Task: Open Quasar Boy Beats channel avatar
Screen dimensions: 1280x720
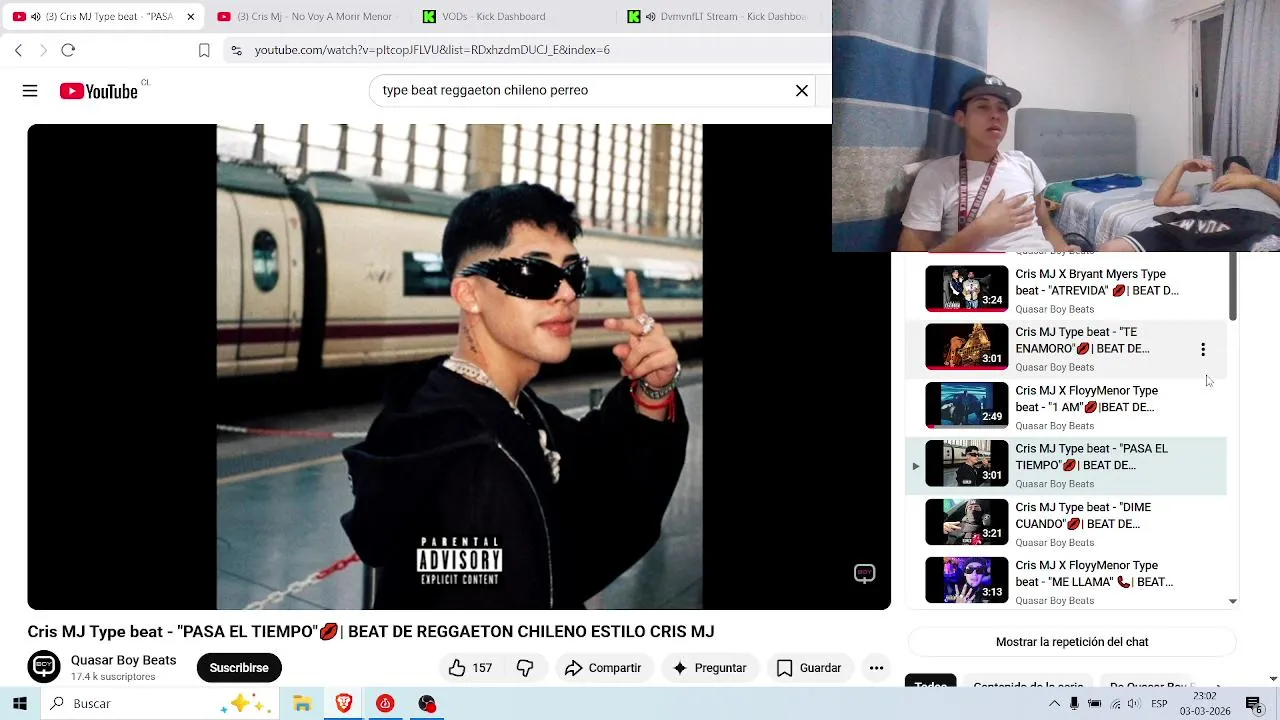Action: click(x=44, y=667)
